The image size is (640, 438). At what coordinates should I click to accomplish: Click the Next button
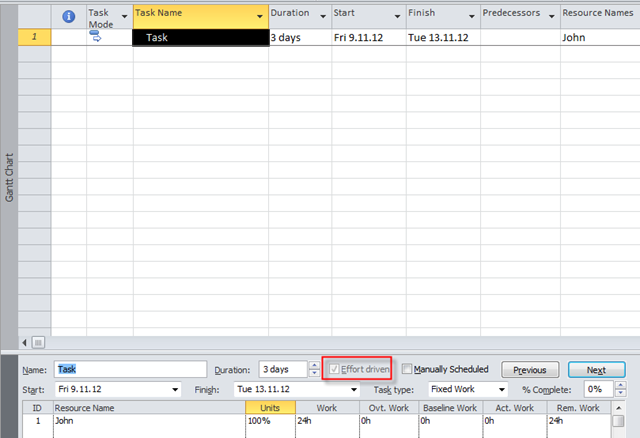pyautogui.click(x=596, y=369)
